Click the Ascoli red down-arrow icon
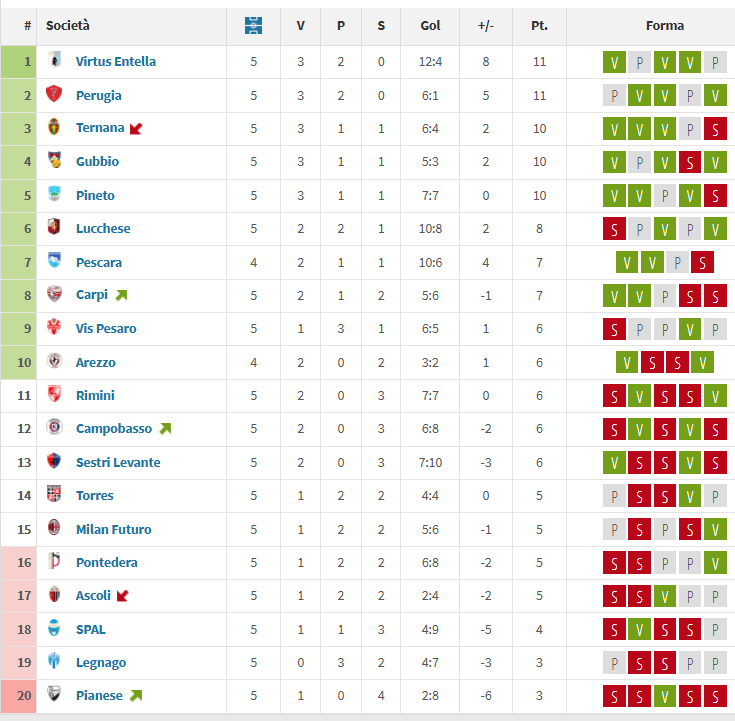 pos(122,596)
